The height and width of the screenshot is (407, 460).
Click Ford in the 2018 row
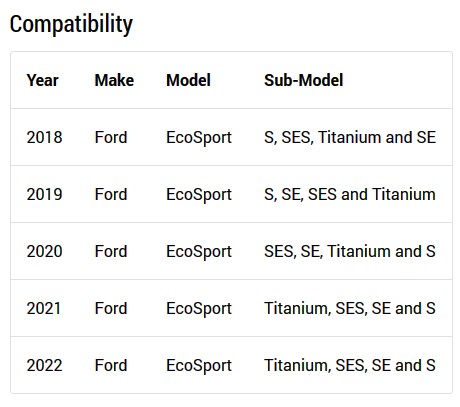click(111, 137)
